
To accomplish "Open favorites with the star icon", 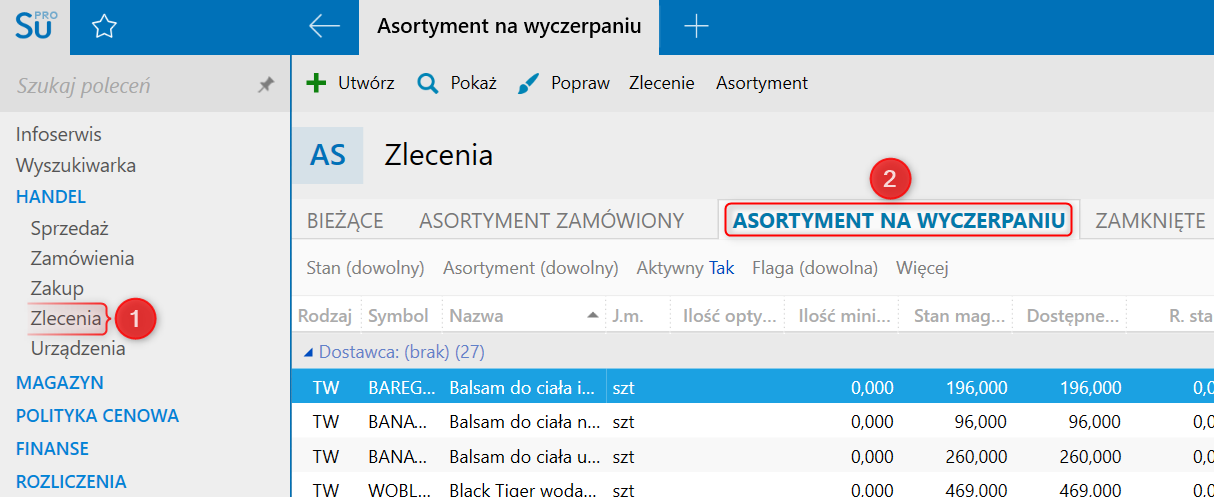I will [104, 27].
